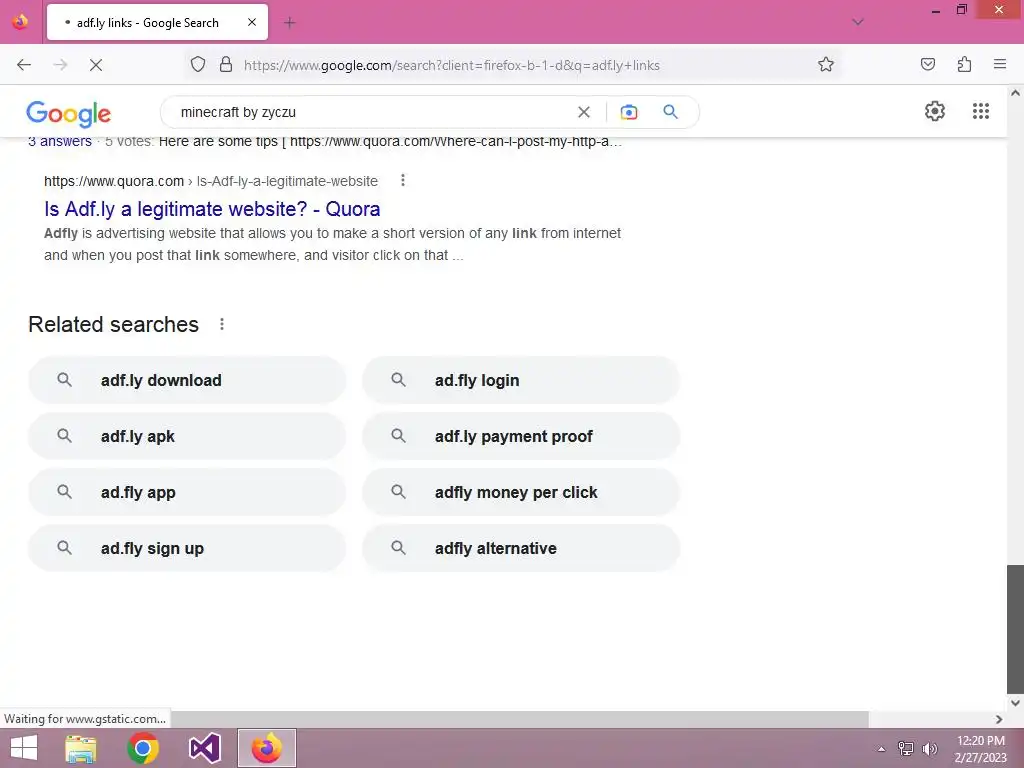Click the horizontal scrollbar thumb
Viewport: 1024px width, 768px height.
click(x=519, y=719)
